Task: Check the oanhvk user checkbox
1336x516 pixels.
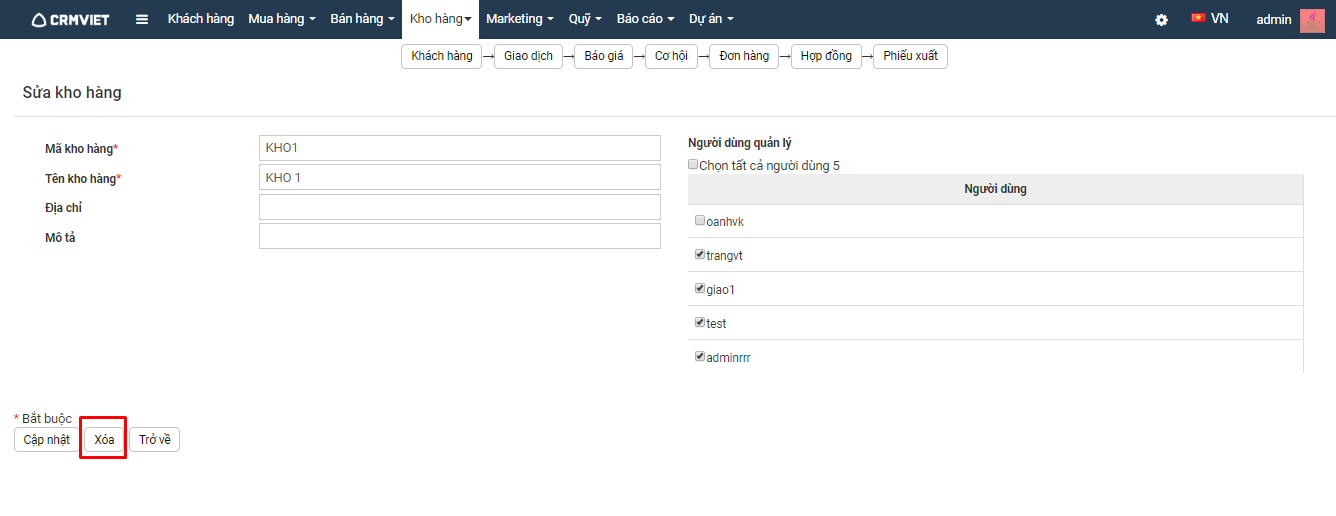Action: coord(700,220)
